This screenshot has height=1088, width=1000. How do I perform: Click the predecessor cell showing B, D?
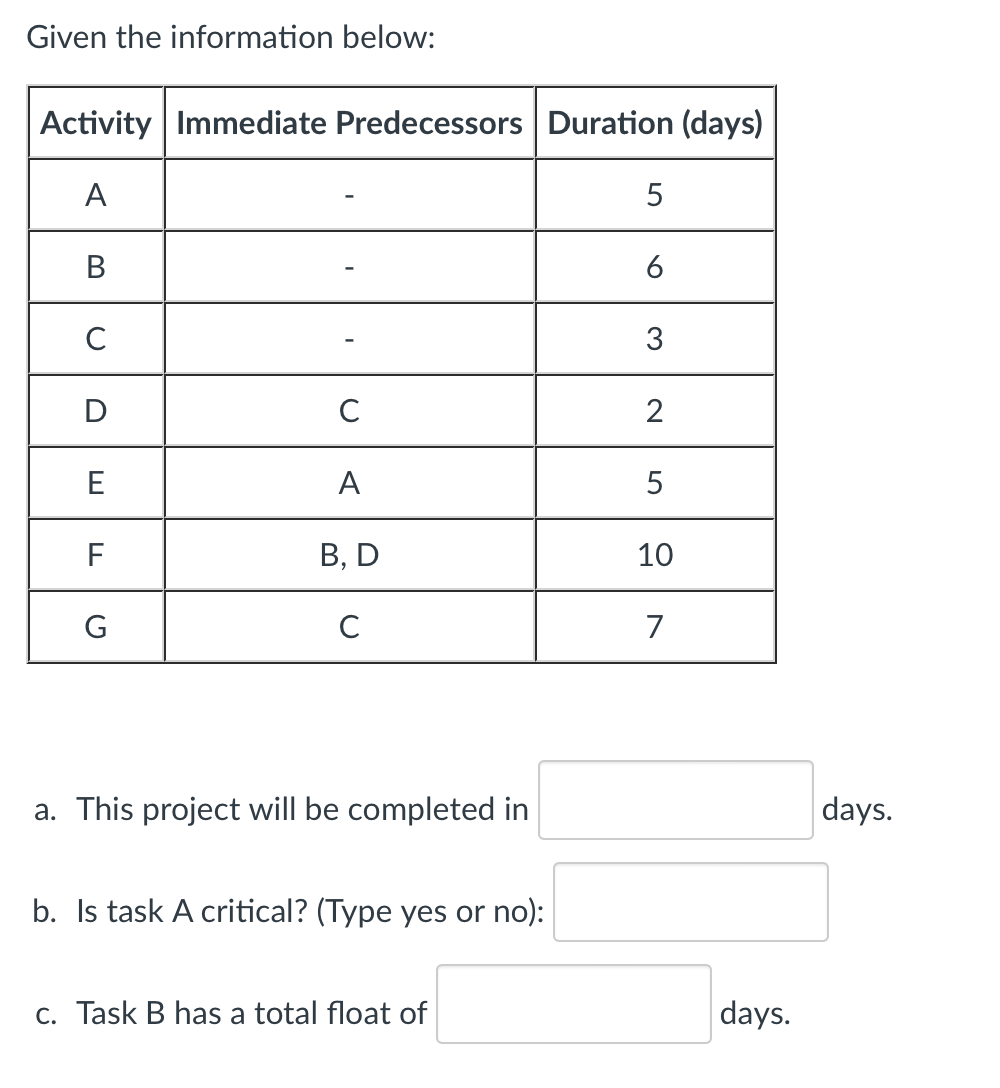click(349, 555)
